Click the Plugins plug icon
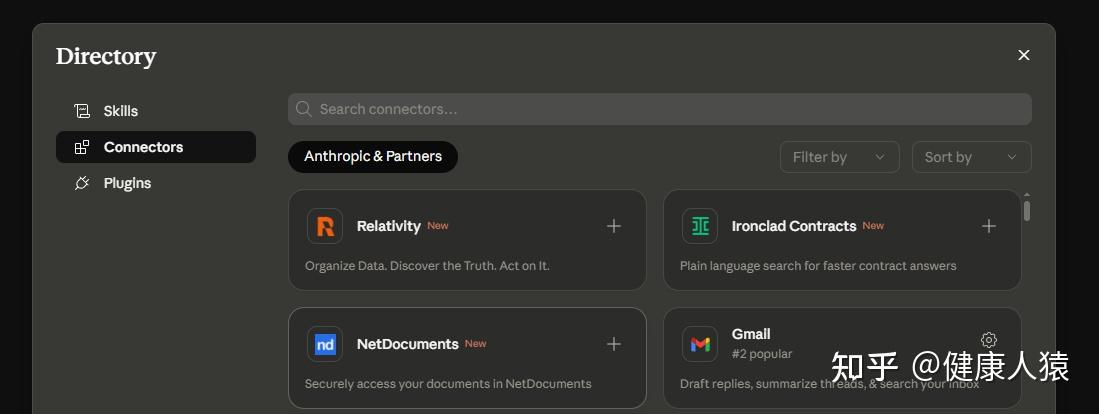This screenshot has height=414, width=1099. tap(82, 183)
